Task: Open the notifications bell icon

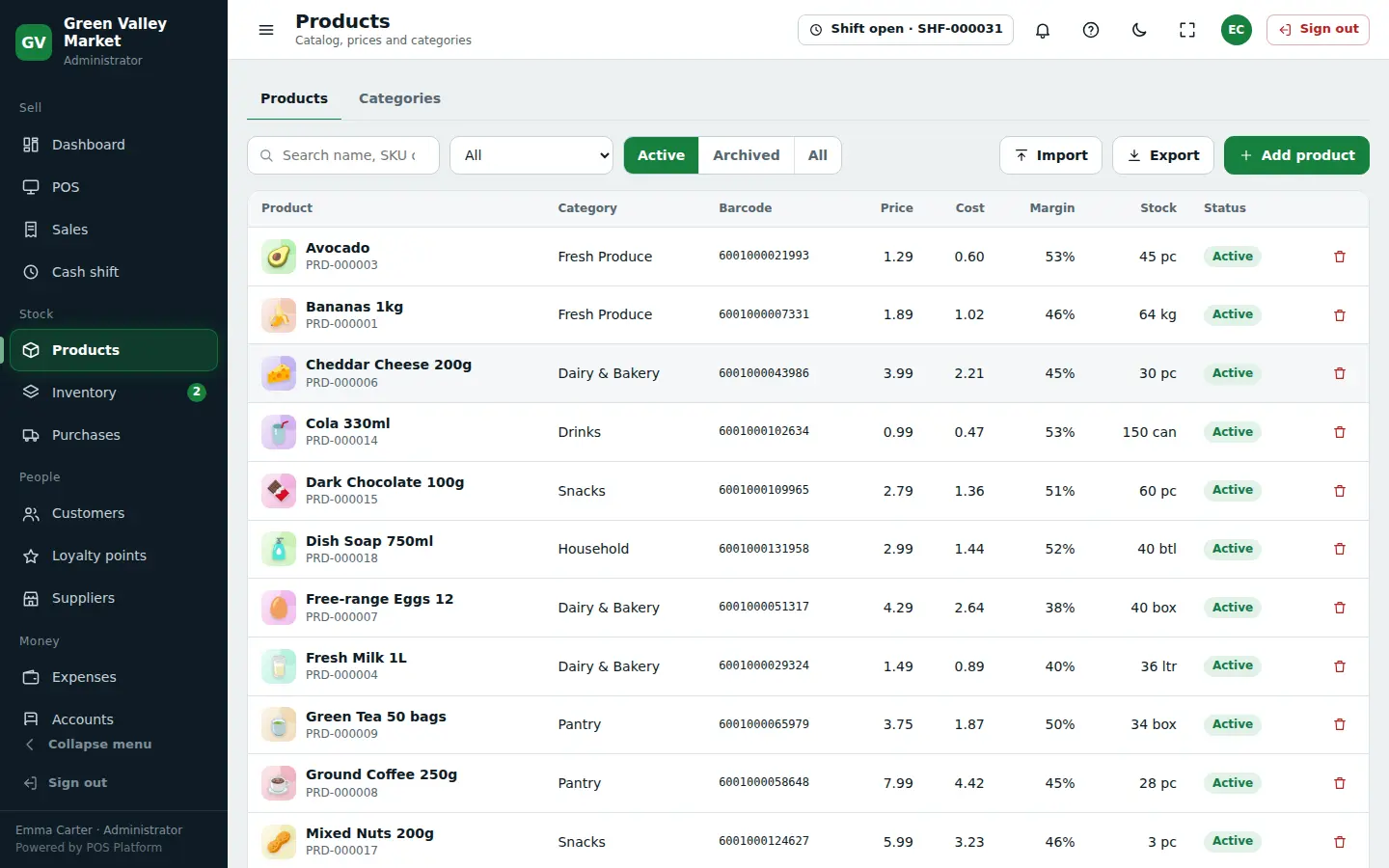Action: (1043, 30)
